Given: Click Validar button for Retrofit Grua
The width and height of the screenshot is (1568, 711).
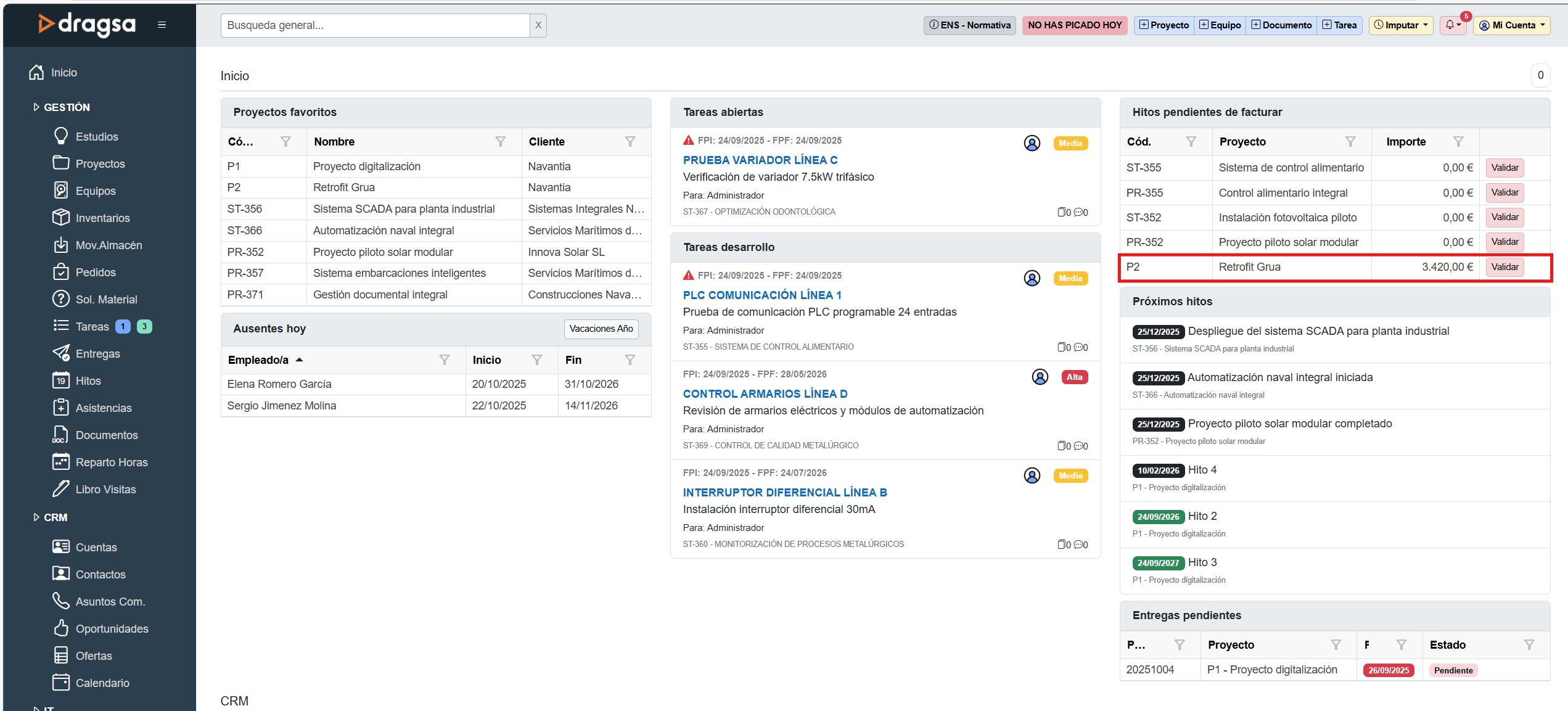Looking at the screenshot, I should 1504,267.
